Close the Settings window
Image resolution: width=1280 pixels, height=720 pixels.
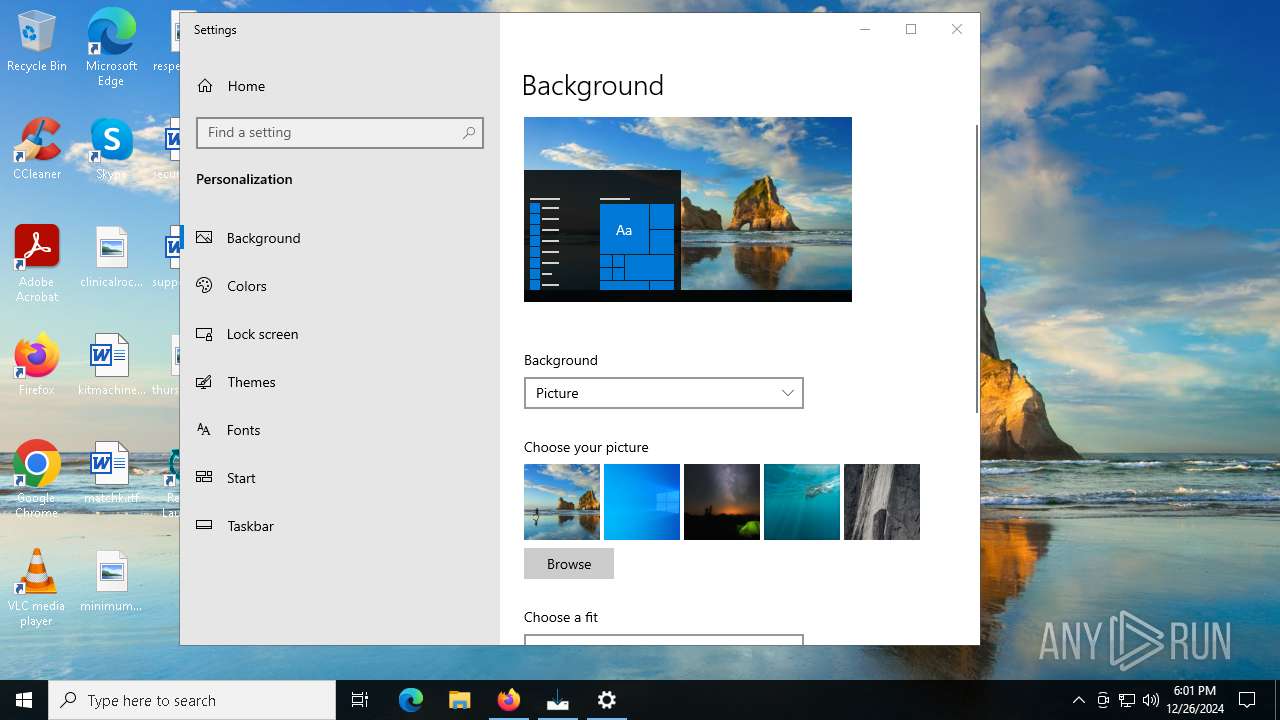pyautogui.click(x=957, y=29)
